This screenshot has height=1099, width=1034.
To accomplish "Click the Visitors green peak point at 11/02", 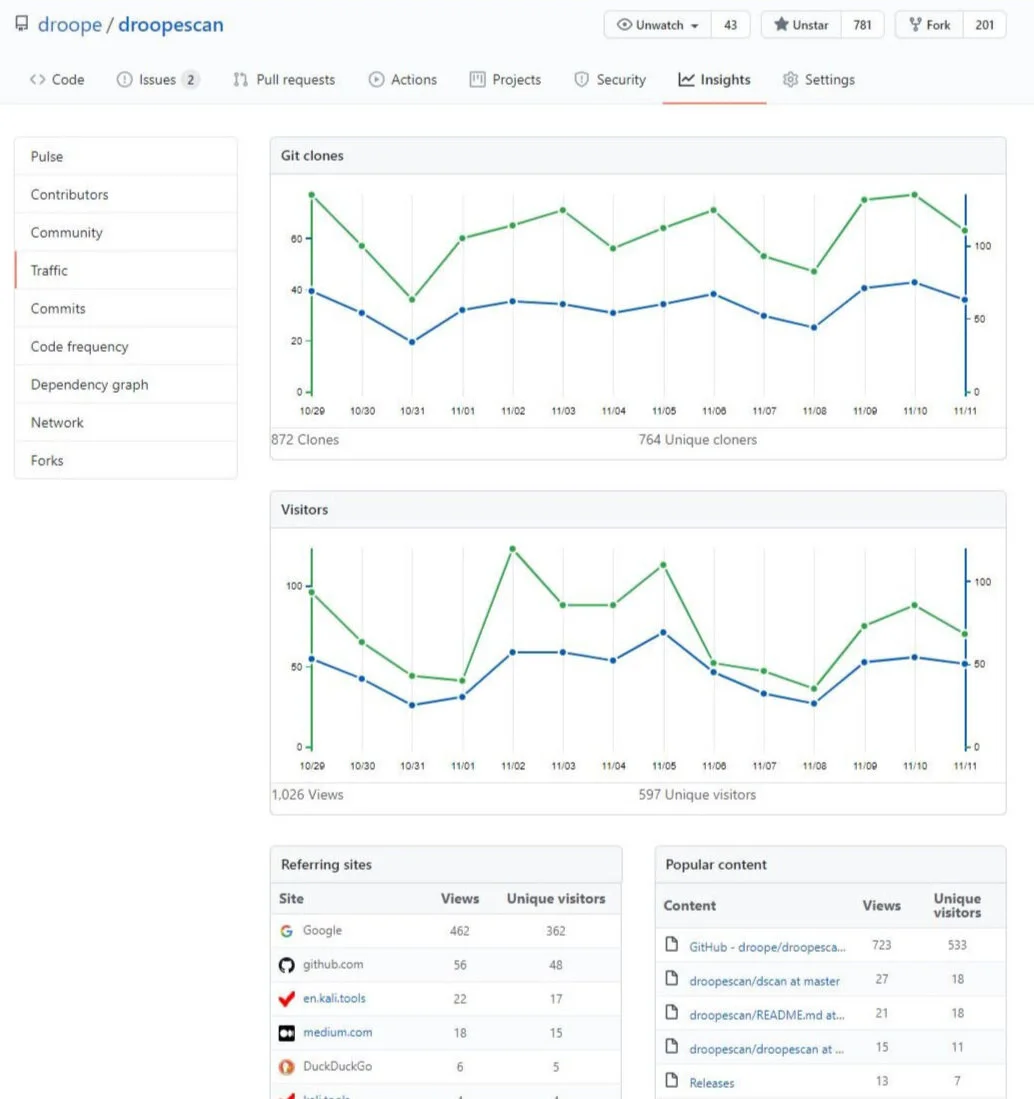I will (512, 549).
